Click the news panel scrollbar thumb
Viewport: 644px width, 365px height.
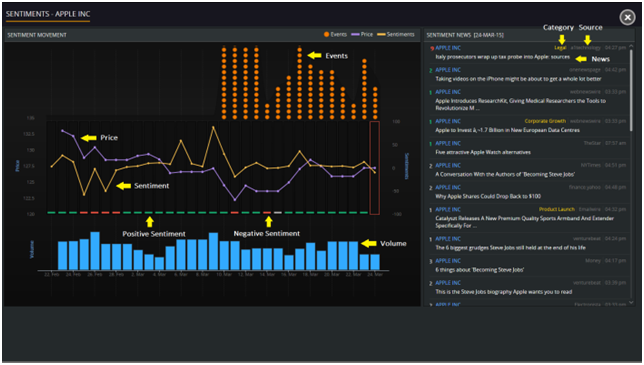click(x=631, y=90)
